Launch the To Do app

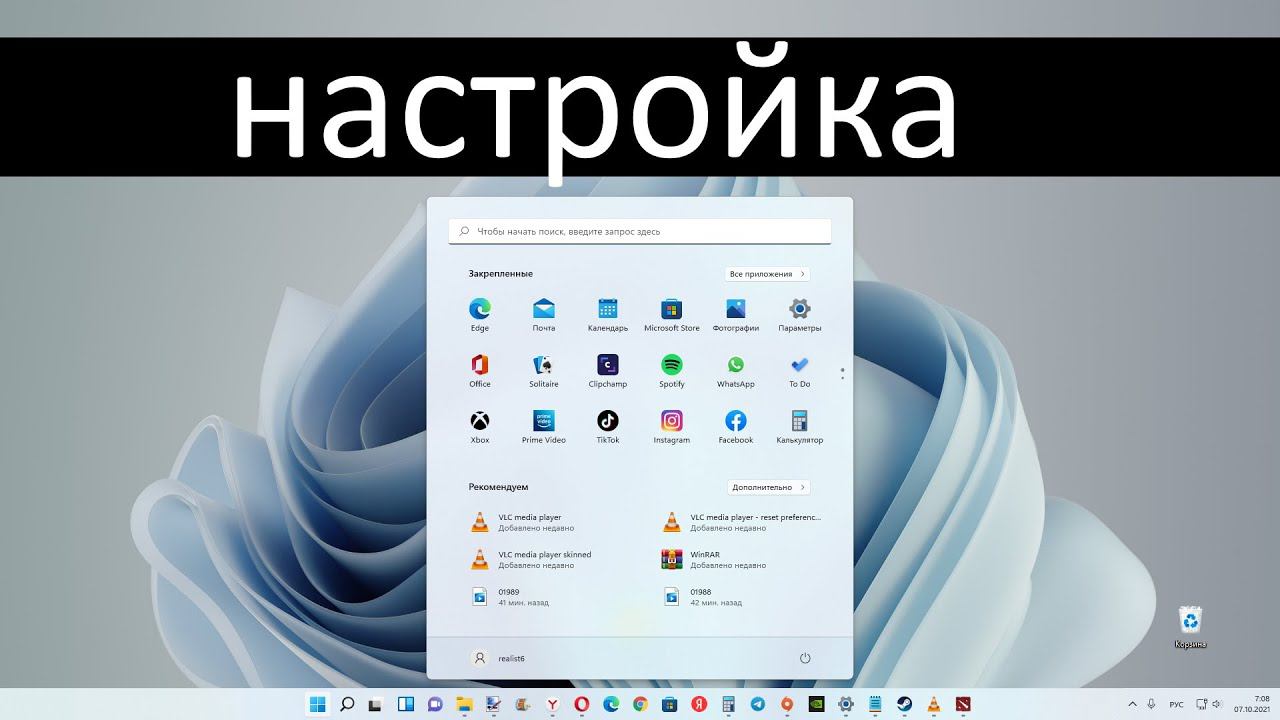click(x=800, y=370)
